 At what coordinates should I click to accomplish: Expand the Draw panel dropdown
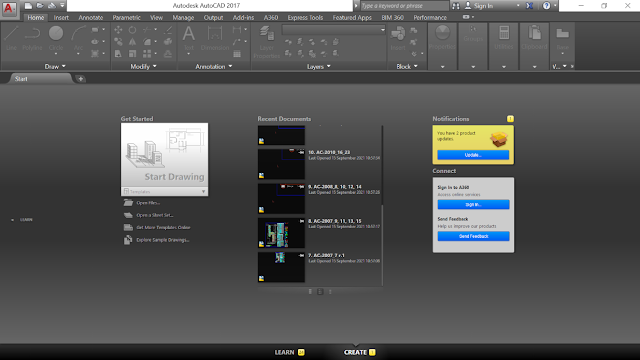tap(55, 67)
